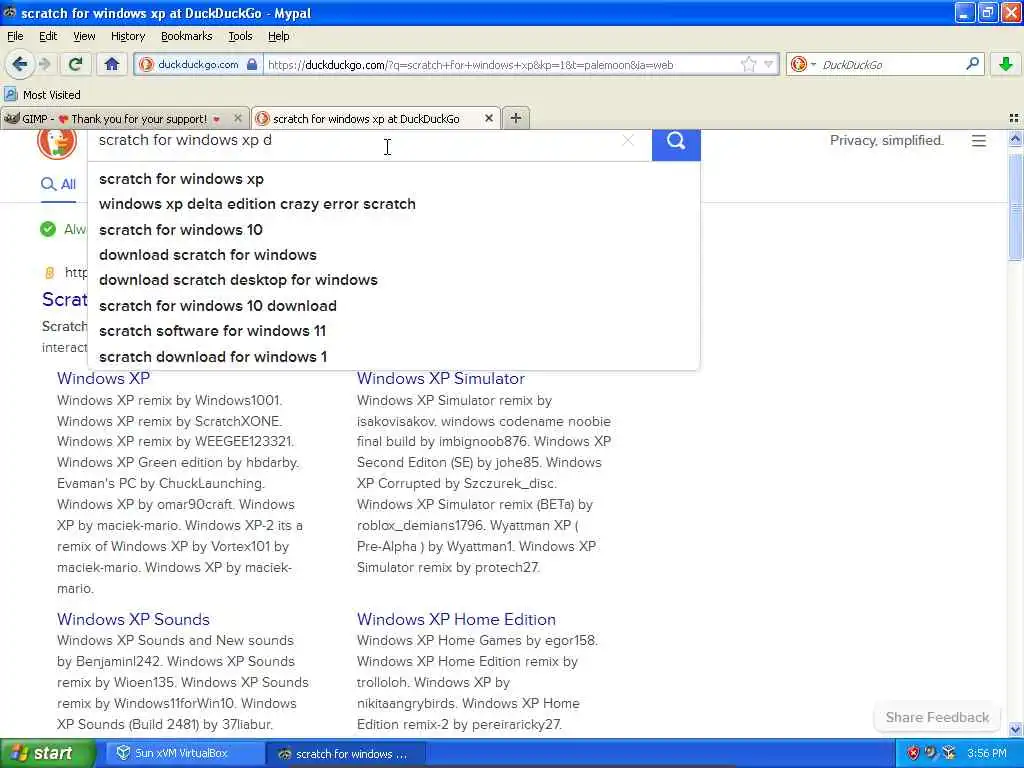Viewport: 1024px width, 768px height.
Task: Click the page scrollbar down arrow
Action: (1015, 729)
